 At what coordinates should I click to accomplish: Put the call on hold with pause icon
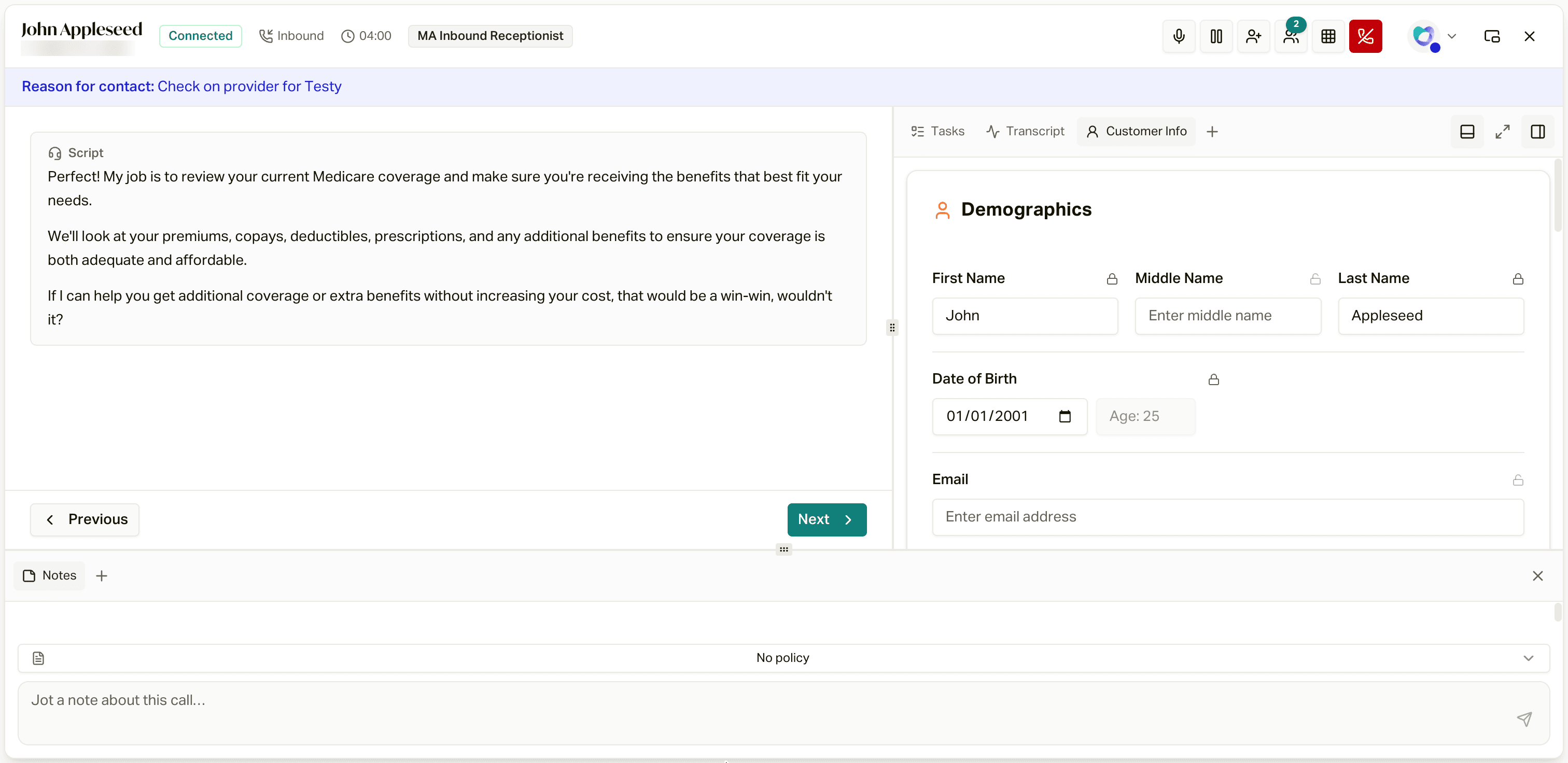[1215, 36]
